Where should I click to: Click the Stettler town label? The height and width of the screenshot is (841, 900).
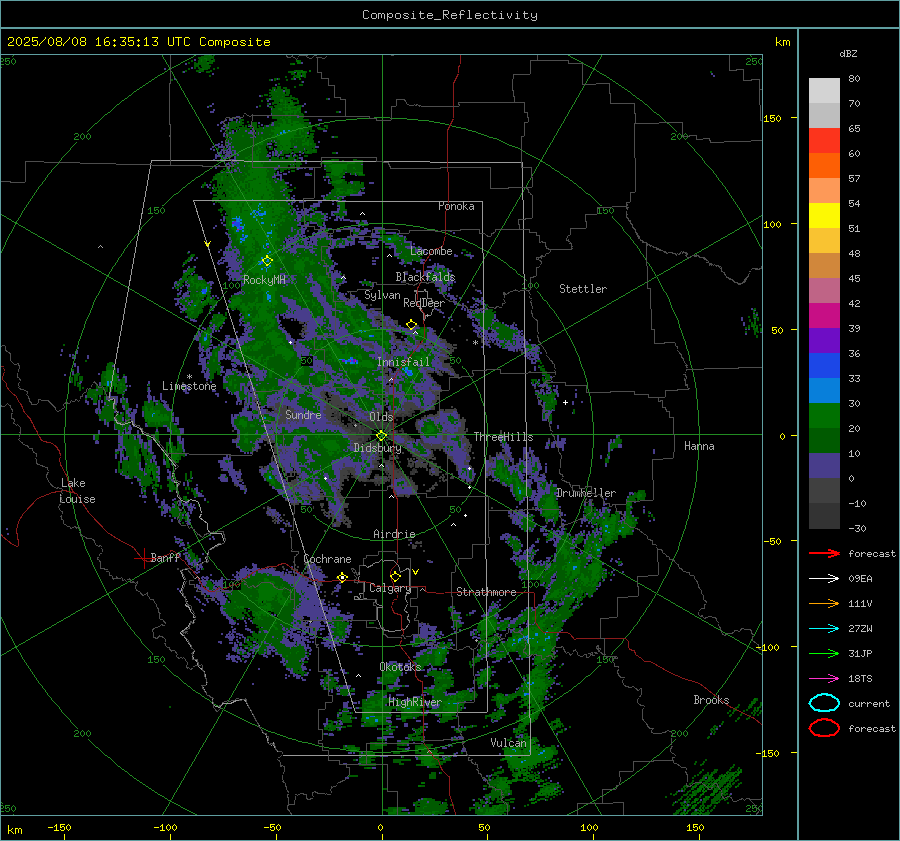pyautogui.click(x=583, y=289)
